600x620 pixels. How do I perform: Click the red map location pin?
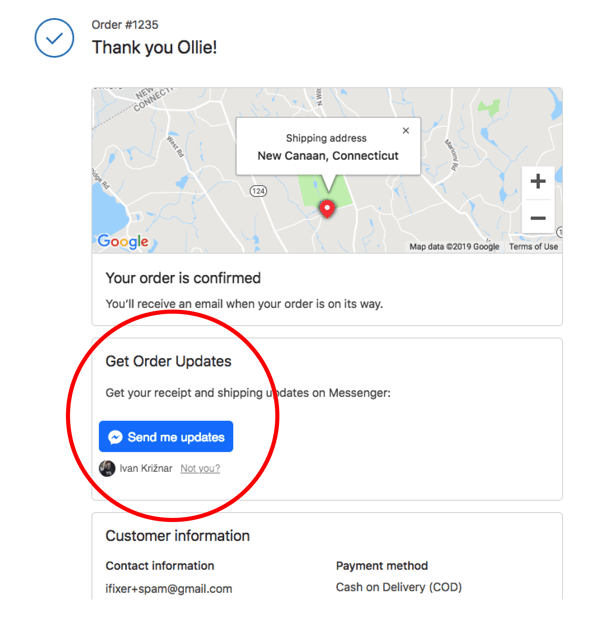pyautogui.click(x=327, y=209)
